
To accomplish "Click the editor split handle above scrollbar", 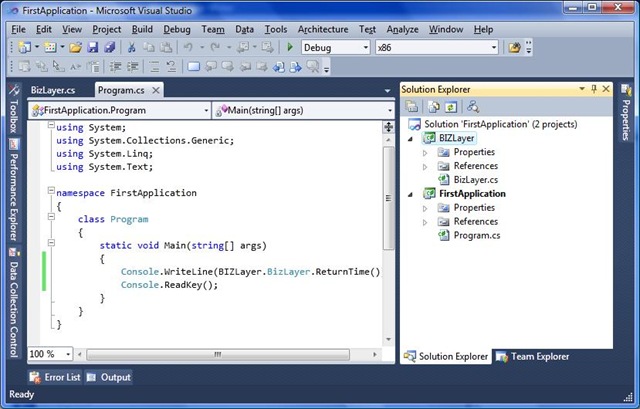I will (389, 127).
